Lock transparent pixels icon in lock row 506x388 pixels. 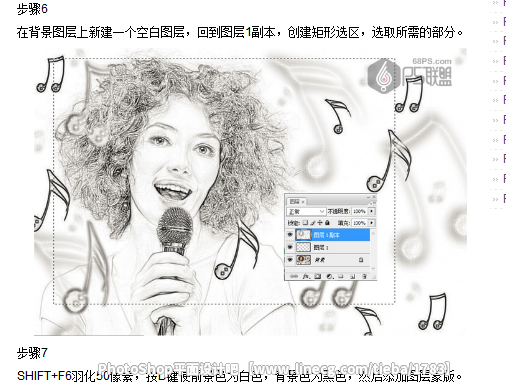tap(305, 223)
